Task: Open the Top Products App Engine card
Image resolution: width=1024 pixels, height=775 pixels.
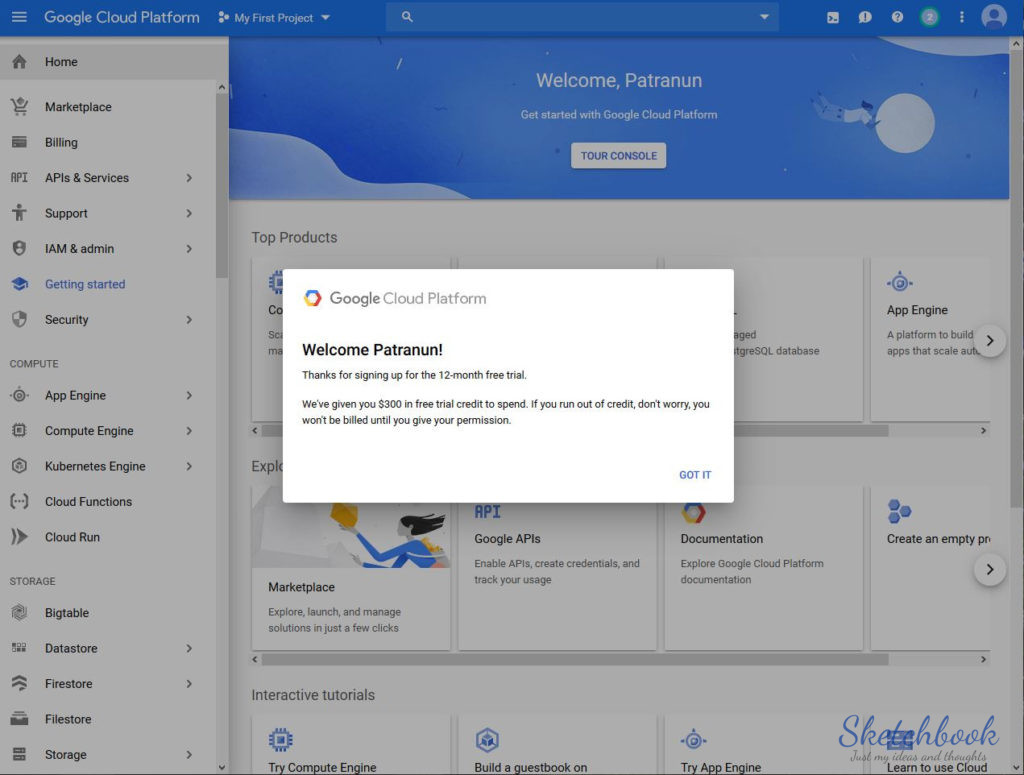Action: pyautogui.click(x=931, y=339)
